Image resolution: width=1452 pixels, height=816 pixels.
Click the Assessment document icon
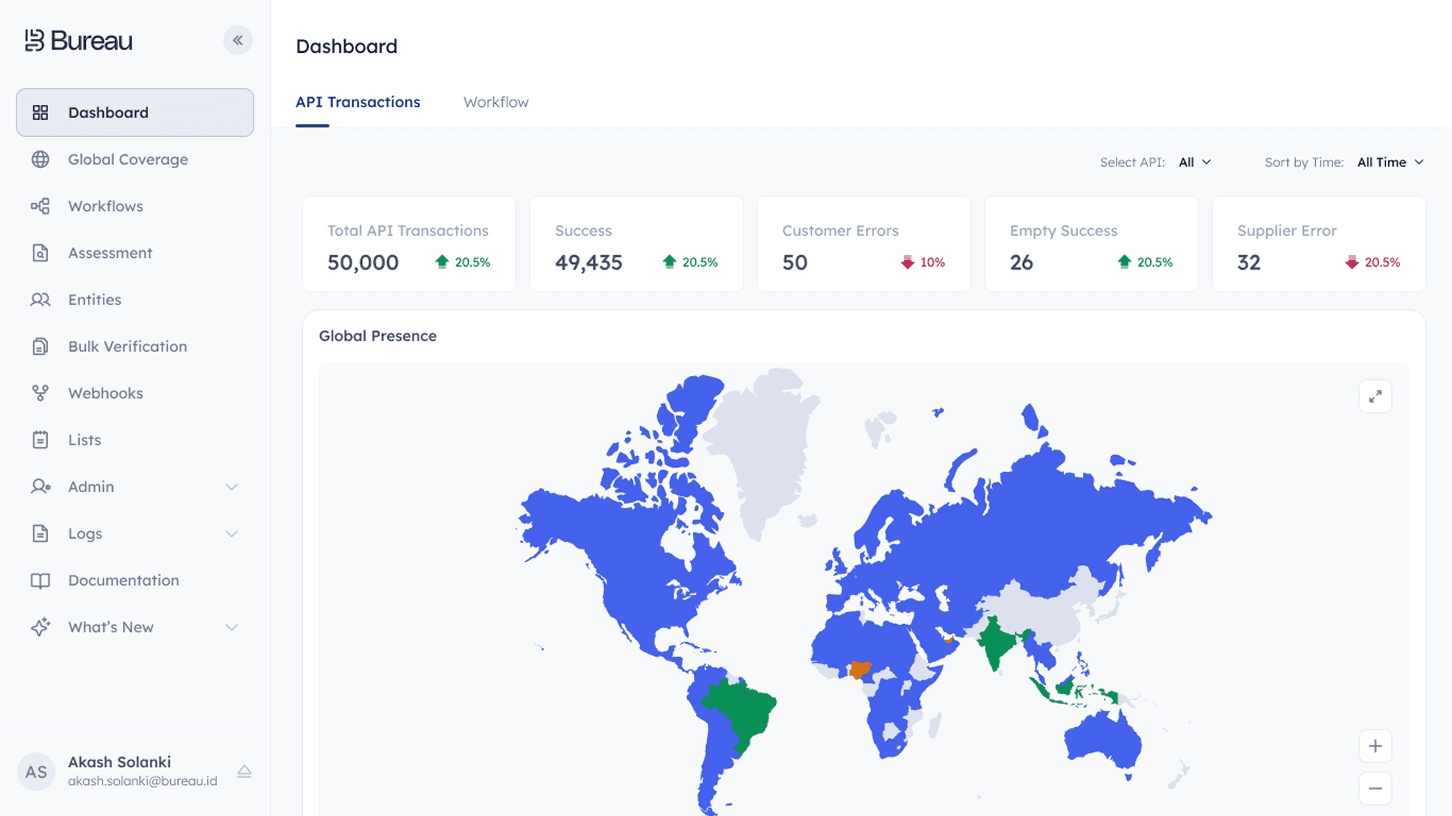point(40,253)
